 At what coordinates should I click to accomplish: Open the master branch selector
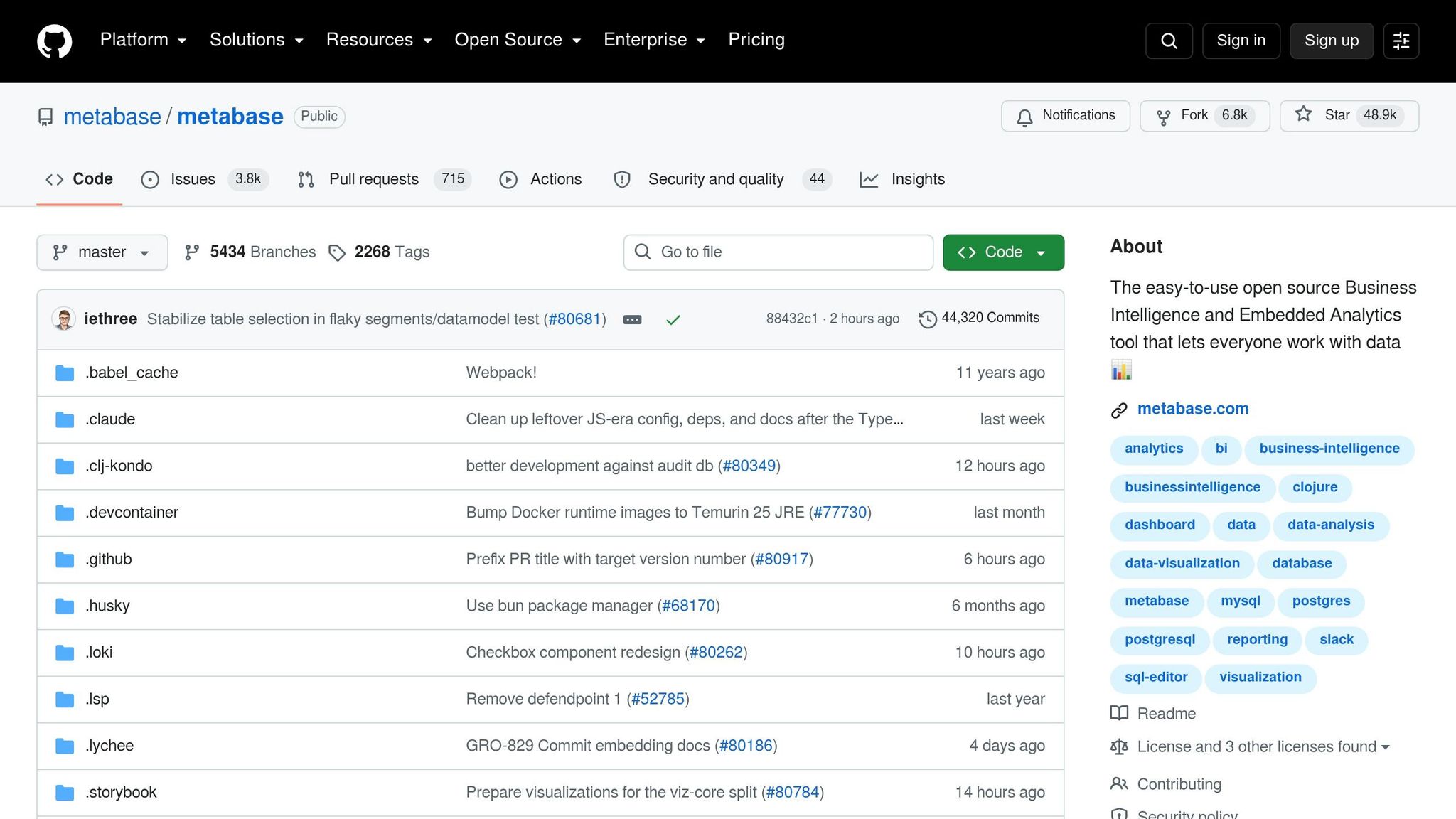[x=102, y=252]
